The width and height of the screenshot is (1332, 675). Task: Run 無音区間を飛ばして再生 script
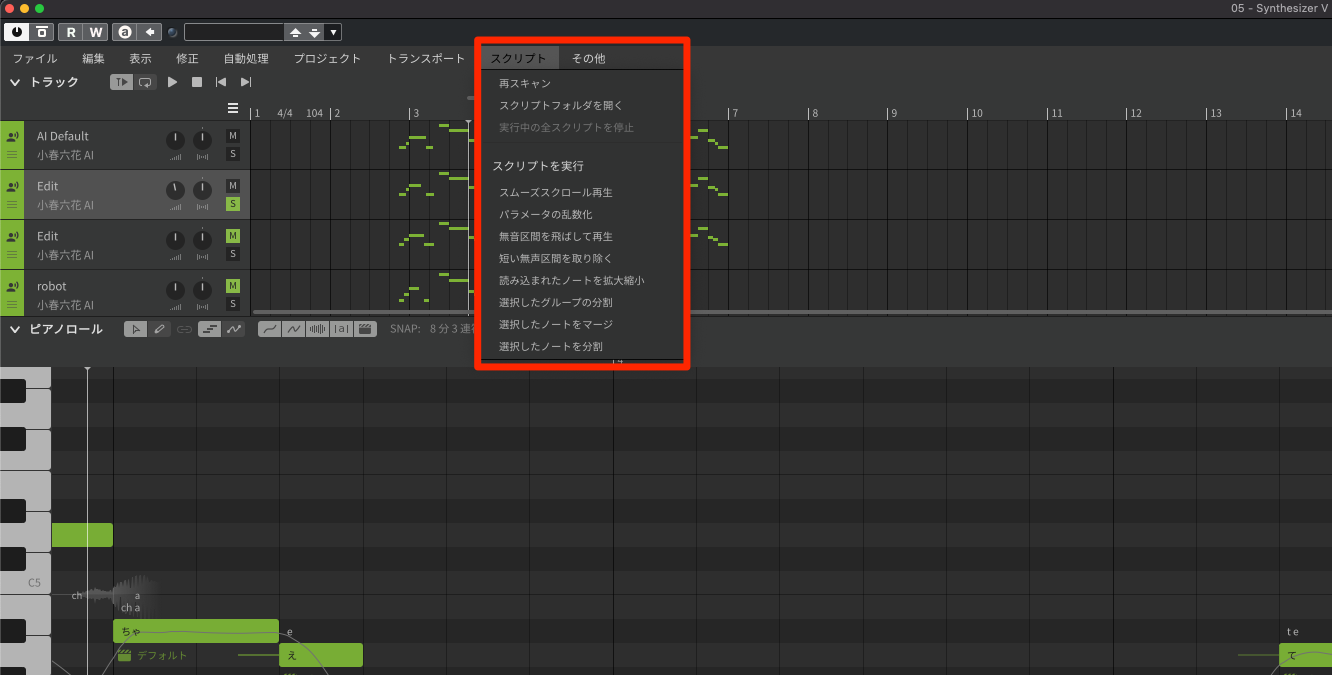(556, 236)
